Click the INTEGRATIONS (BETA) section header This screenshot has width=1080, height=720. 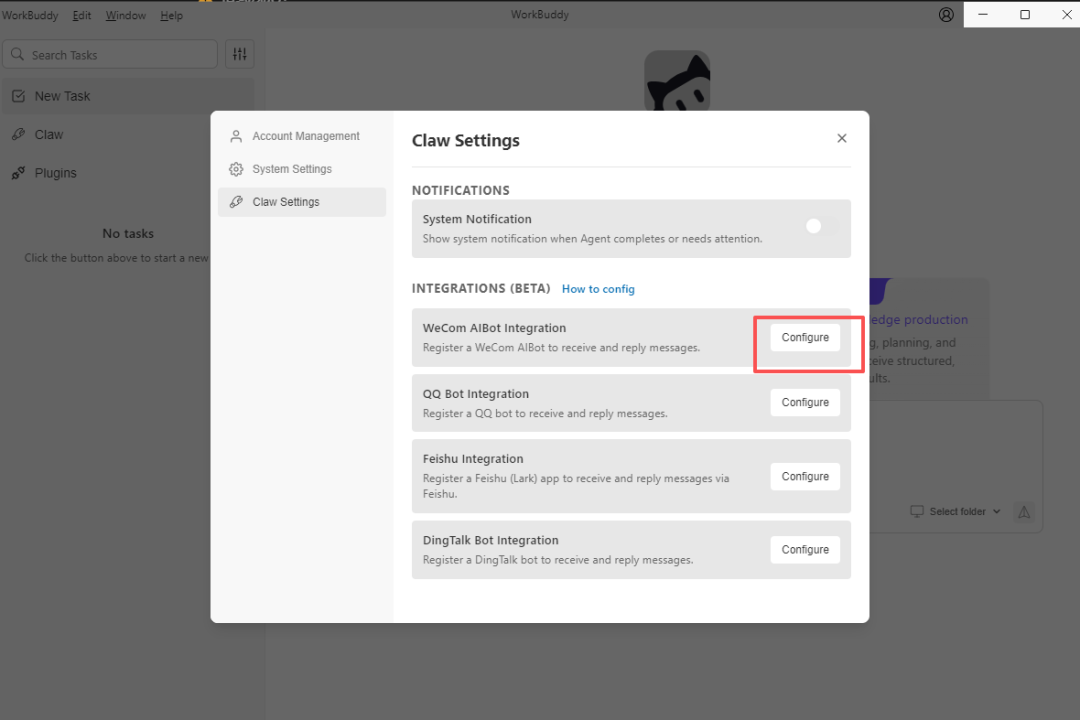[481, 289]
